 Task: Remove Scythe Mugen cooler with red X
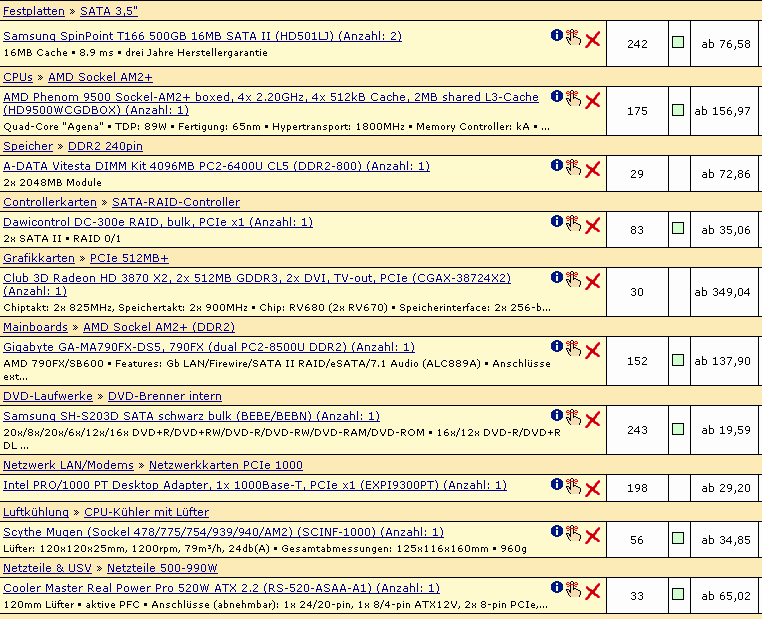592,535
